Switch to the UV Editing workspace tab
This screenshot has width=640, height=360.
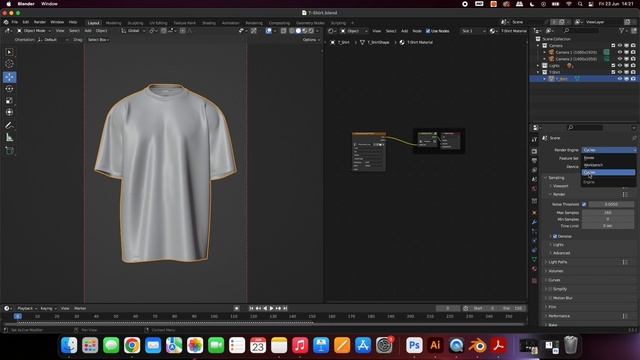tap(158, 23)
